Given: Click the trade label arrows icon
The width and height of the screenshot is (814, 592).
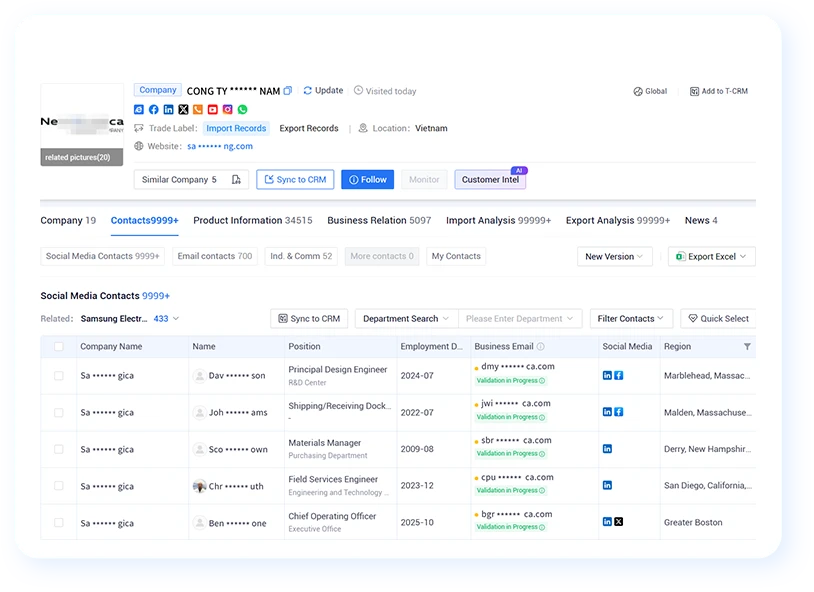Looking at the screenshot, I should pos(139,128).
